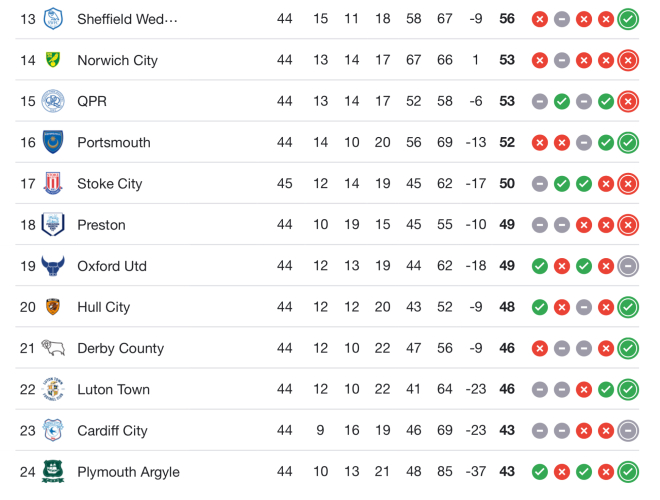Viewport: 660px width, 500px height.
Task: Click the Cardiff City bluebird badge
Action: [53, 430]
